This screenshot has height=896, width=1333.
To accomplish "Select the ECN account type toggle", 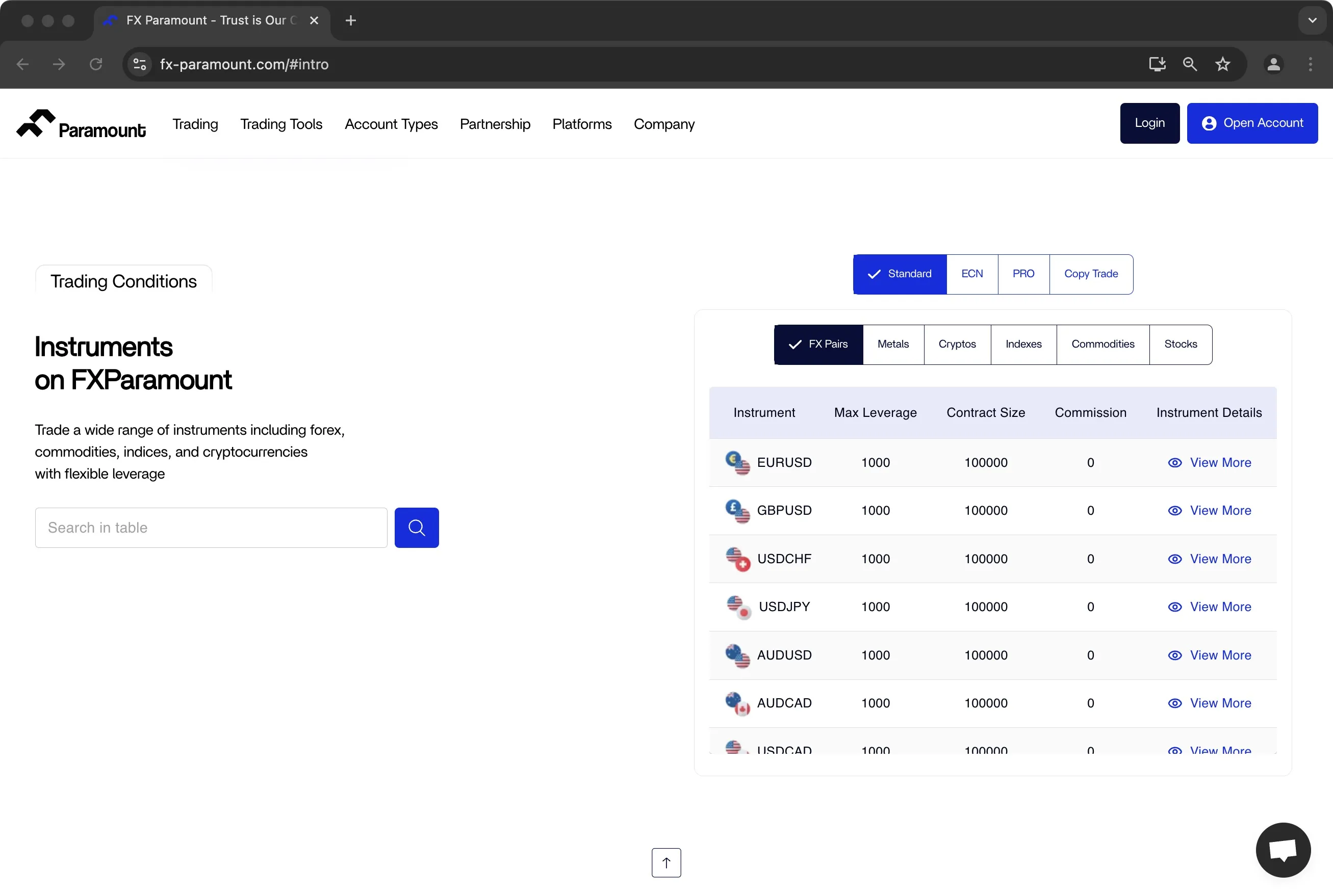I will [972, 274].
